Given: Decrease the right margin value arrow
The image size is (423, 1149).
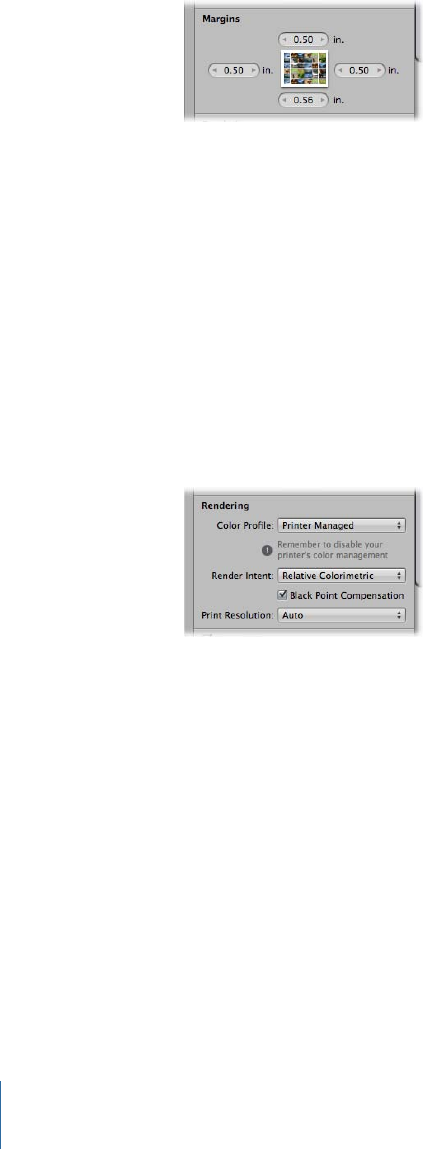Looking at the screenshot, I should pos(340,70).
